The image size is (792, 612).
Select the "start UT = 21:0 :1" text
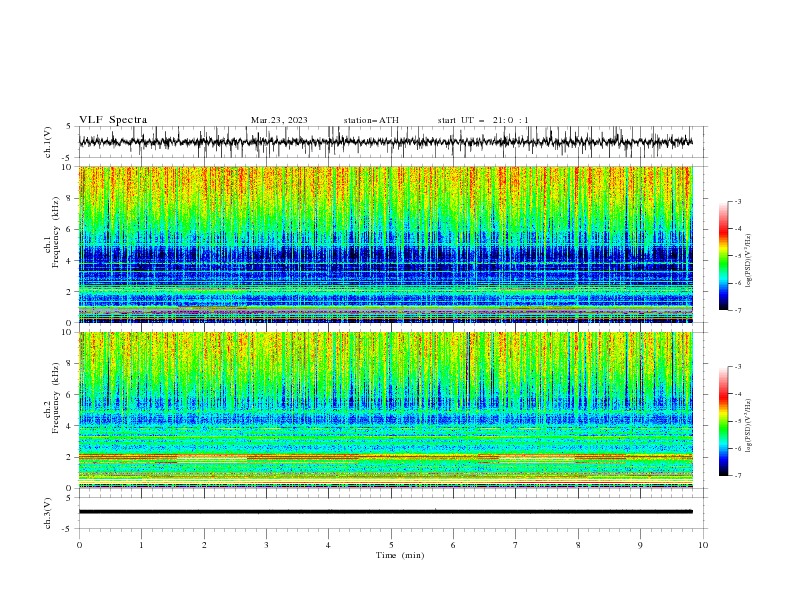[483, 120]
